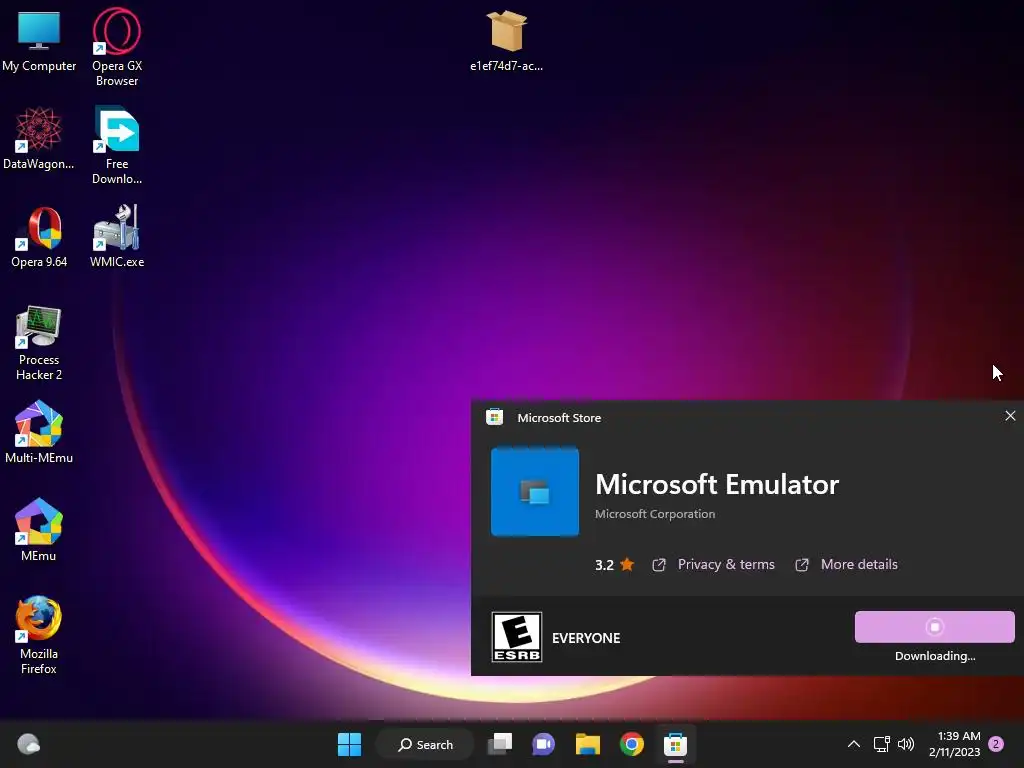The width and height of the screenshot is (1024, 768).
Task: Open More details link
Action: click(846, 564)
